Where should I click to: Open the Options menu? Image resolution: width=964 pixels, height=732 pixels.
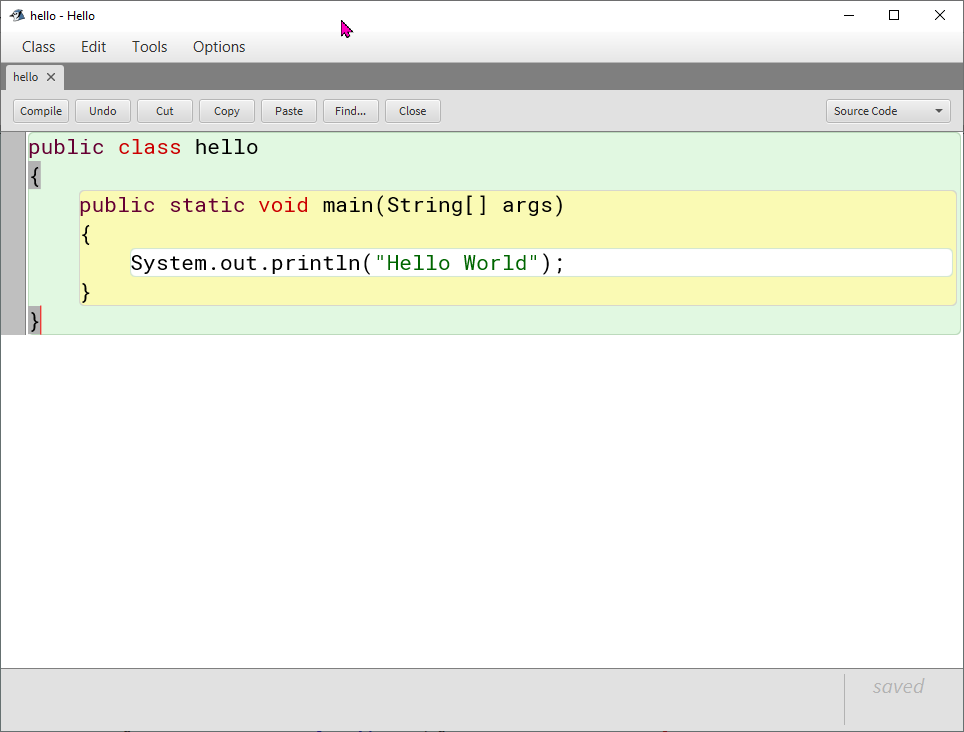pyautogui.click(x=219, y=47)
